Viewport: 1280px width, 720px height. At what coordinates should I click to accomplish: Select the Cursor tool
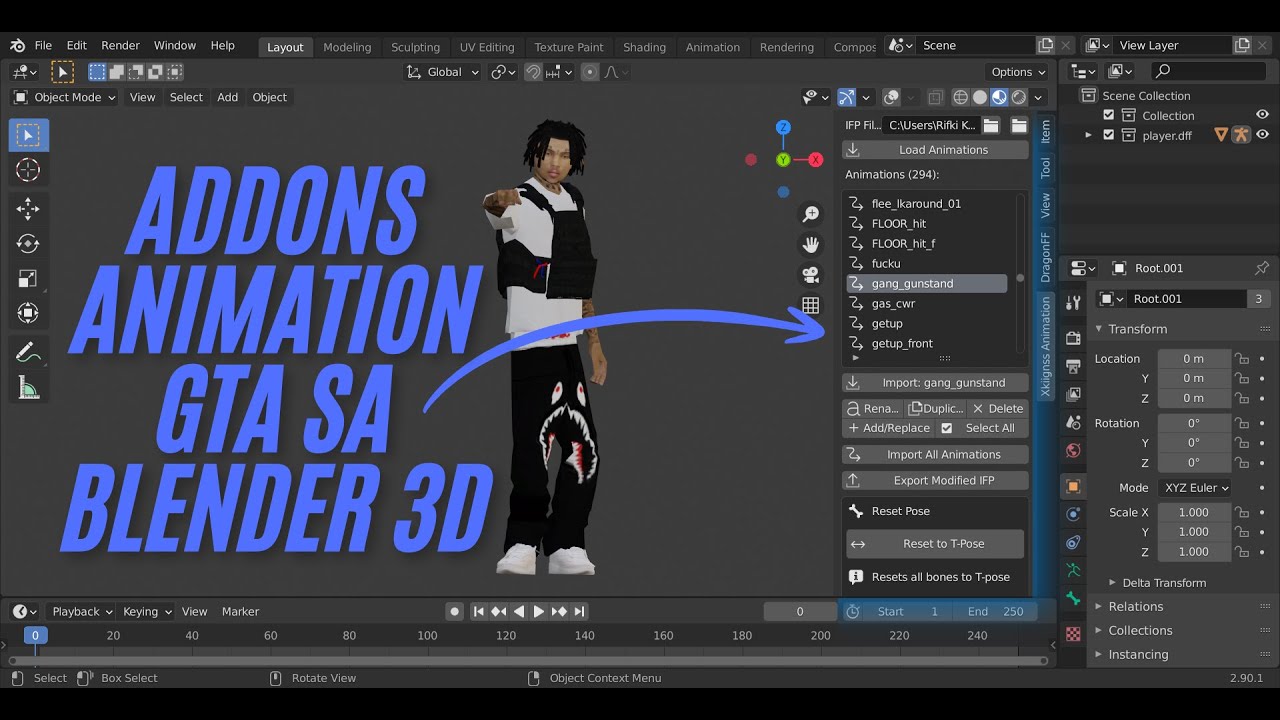pyautogui.click(x=28, y=170)
